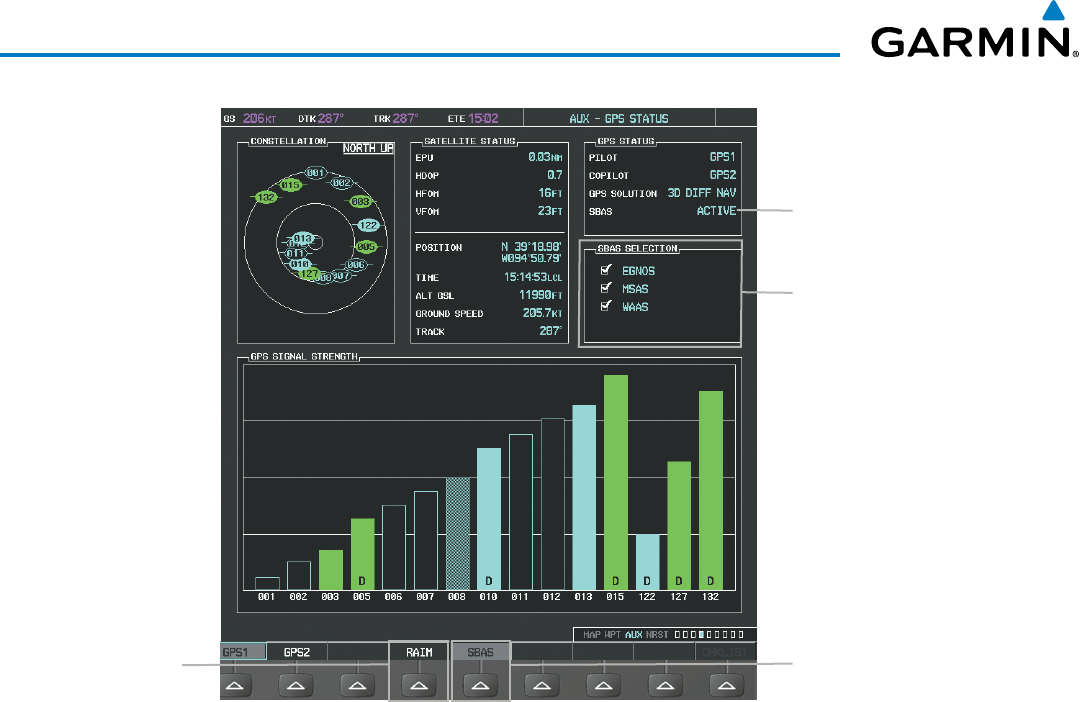This screenshot has height=702, width=1080.
Task: Click the AUX - GPS STATUS page title
Action: (x=619, y=118)
